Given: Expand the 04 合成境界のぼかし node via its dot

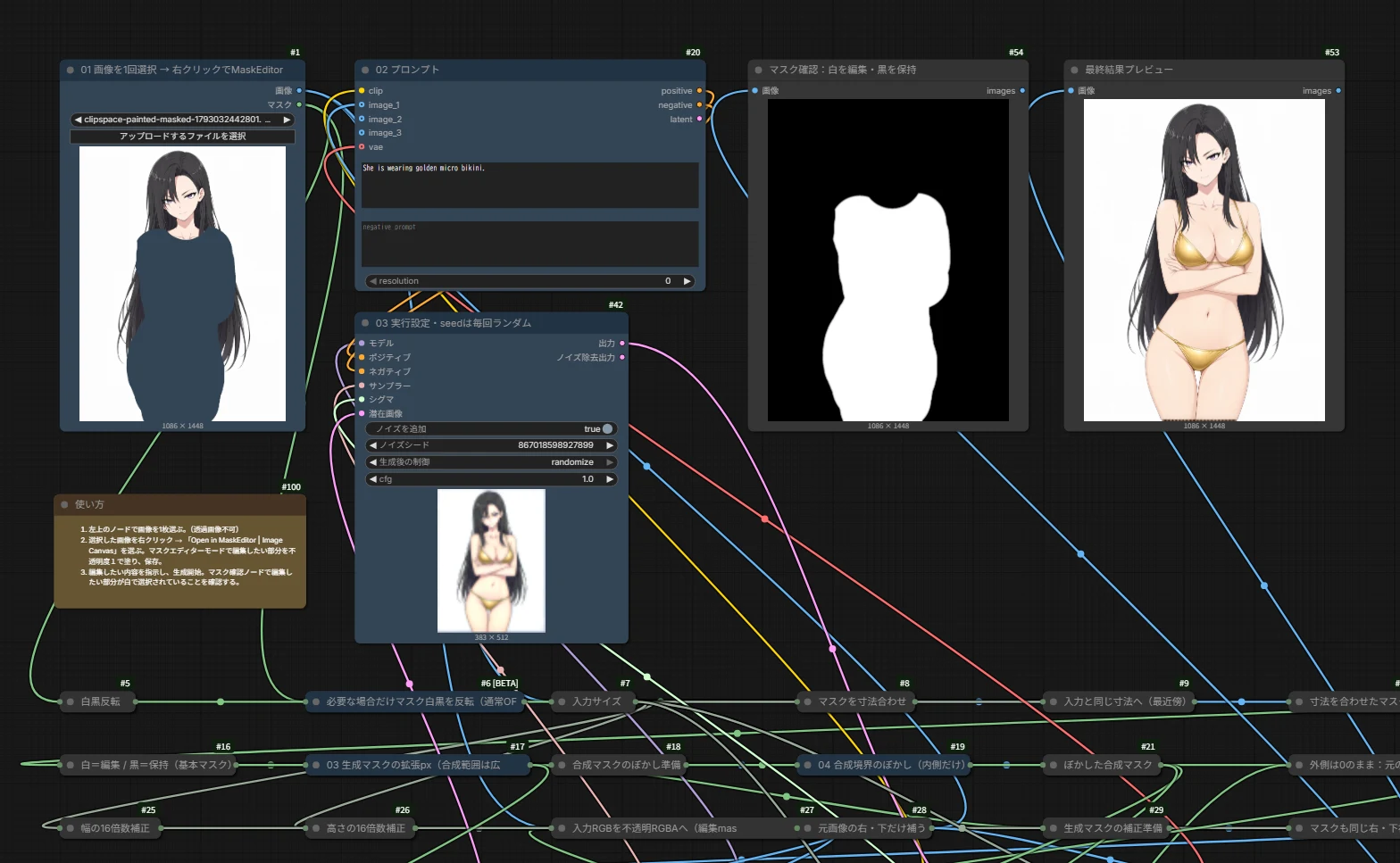Looking at the screenshot, I should pos(808,765).
